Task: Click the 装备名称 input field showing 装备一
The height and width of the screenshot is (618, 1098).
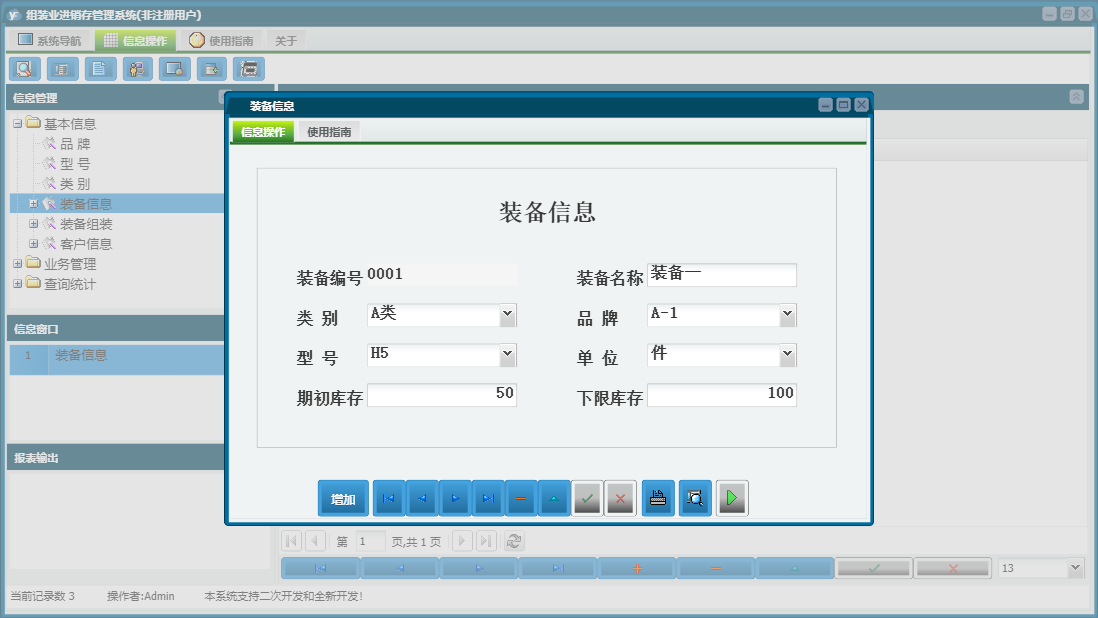Action: (722, 275)
